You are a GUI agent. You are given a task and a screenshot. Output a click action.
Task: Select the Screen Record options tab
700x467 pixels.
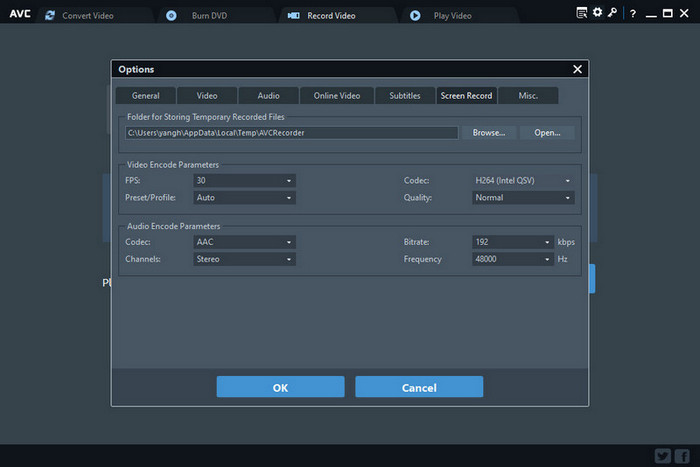click(467, 96)
